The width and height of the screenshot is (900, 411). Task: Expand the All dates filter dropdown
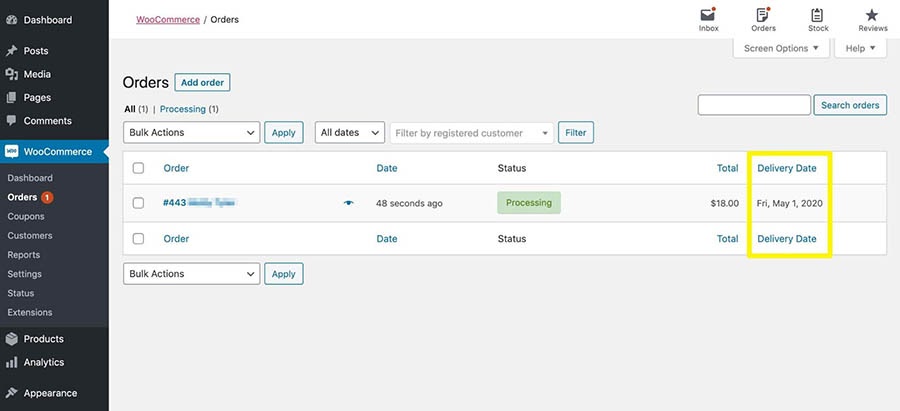tap(349, 132)
